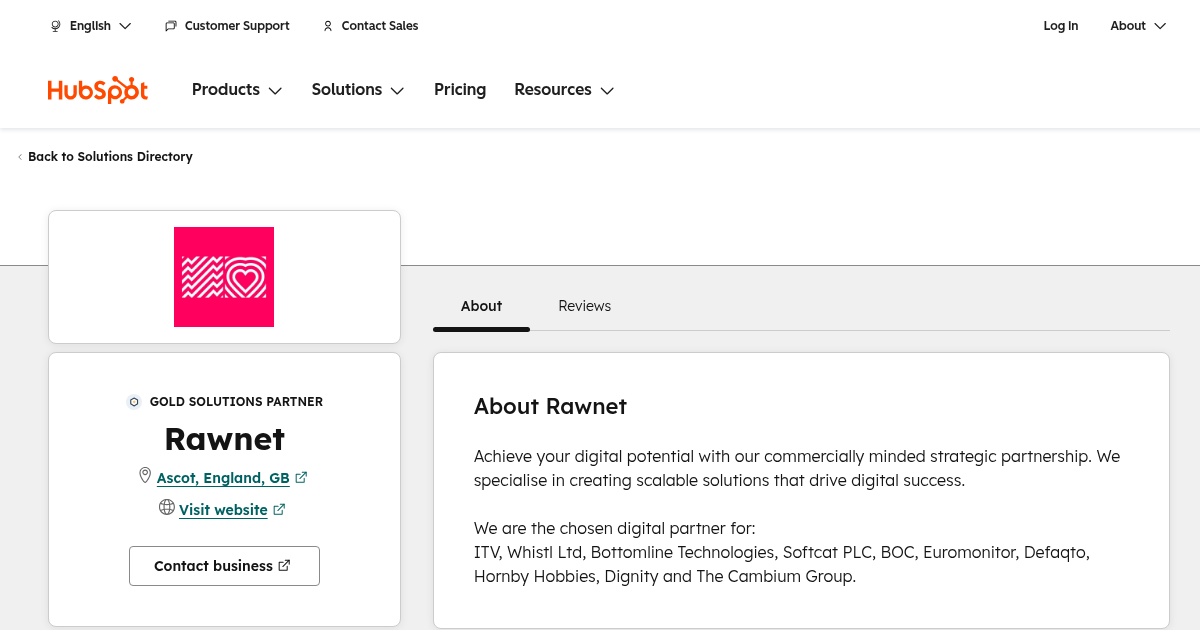Viewport: 1200px width, 630px height.
Task: Expand the Resources menu
Action: coord(564,90)
